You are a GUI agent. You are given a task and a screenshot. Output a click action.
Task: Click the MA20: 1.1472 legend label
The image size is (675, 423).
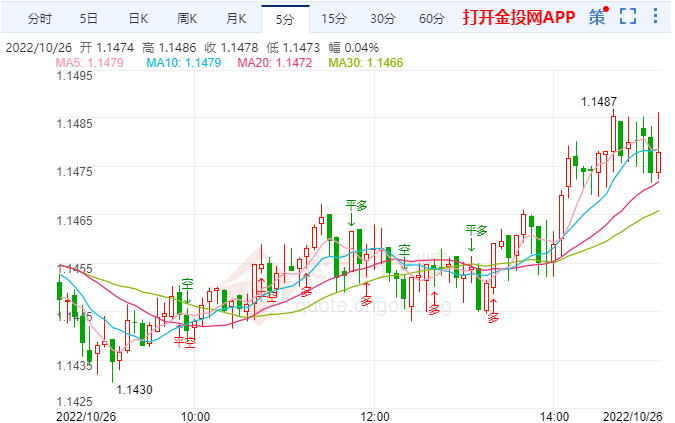275,63
